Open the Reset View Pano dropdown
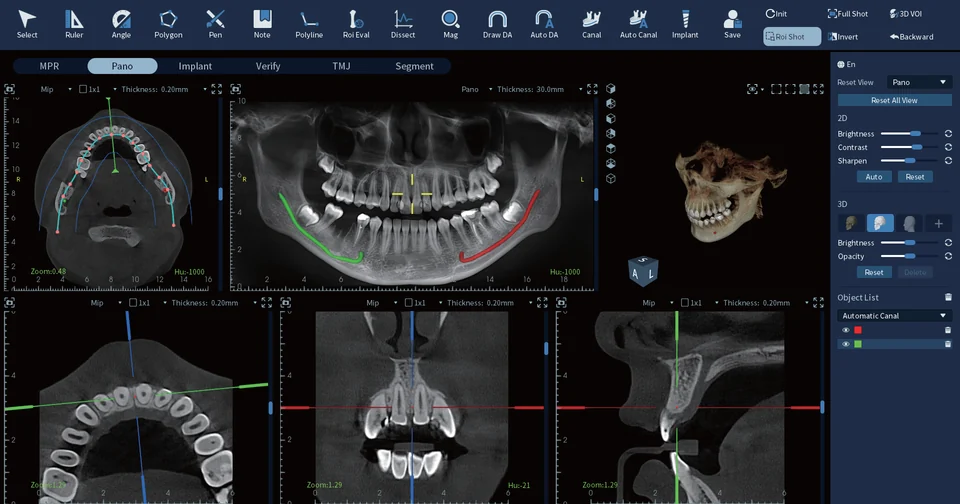This screenshot has height=504, width=960. [919, 82]
